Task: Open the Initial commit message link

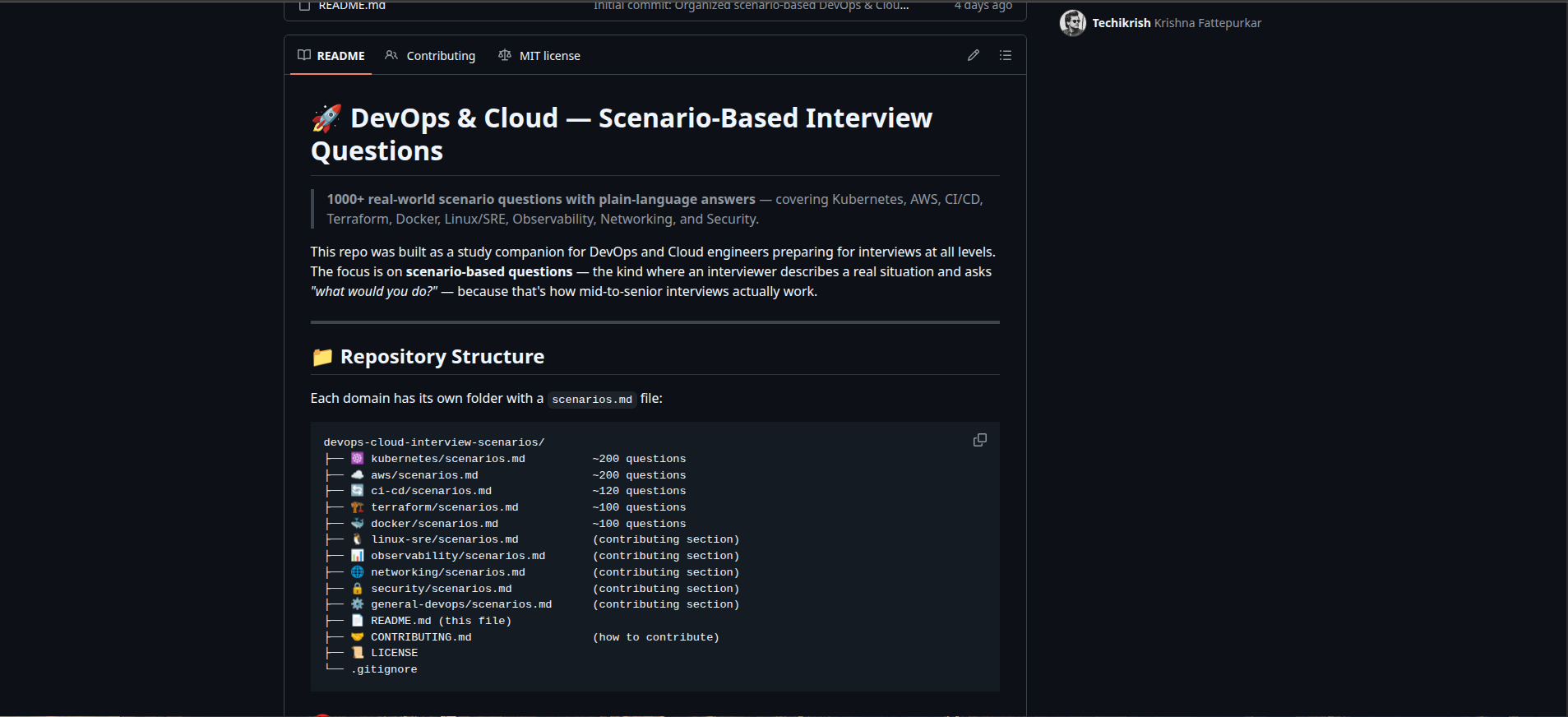Action: point(752,6)
